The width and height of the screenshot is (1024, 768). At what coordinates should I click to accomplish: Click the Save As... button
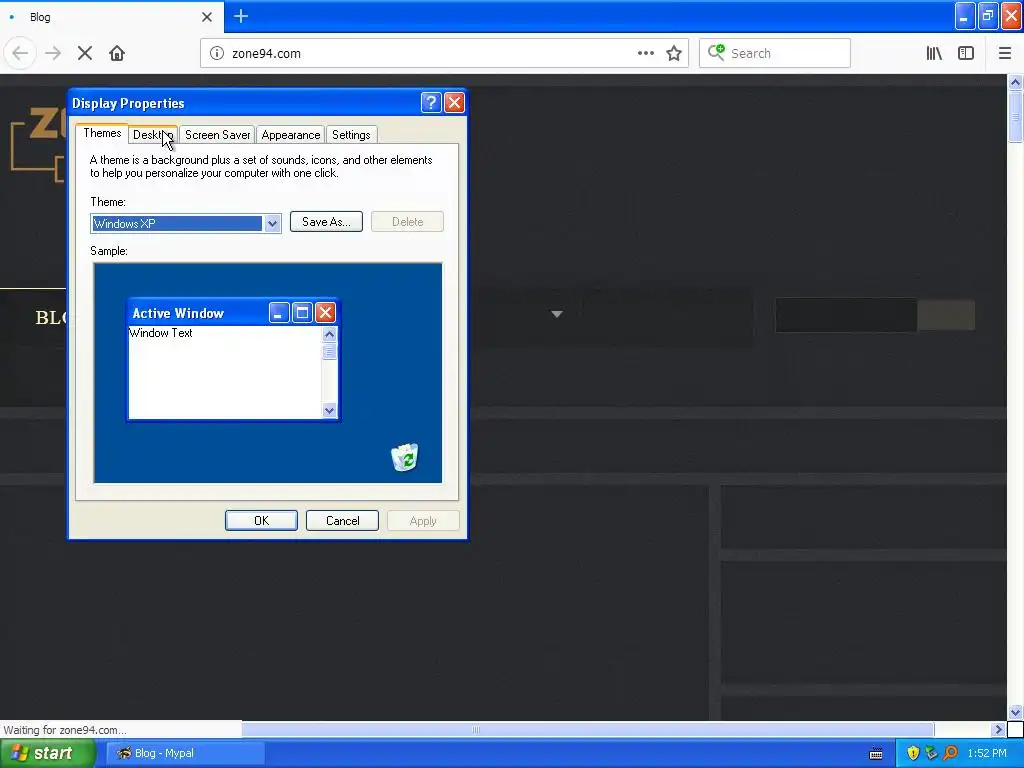pos(326,222)
